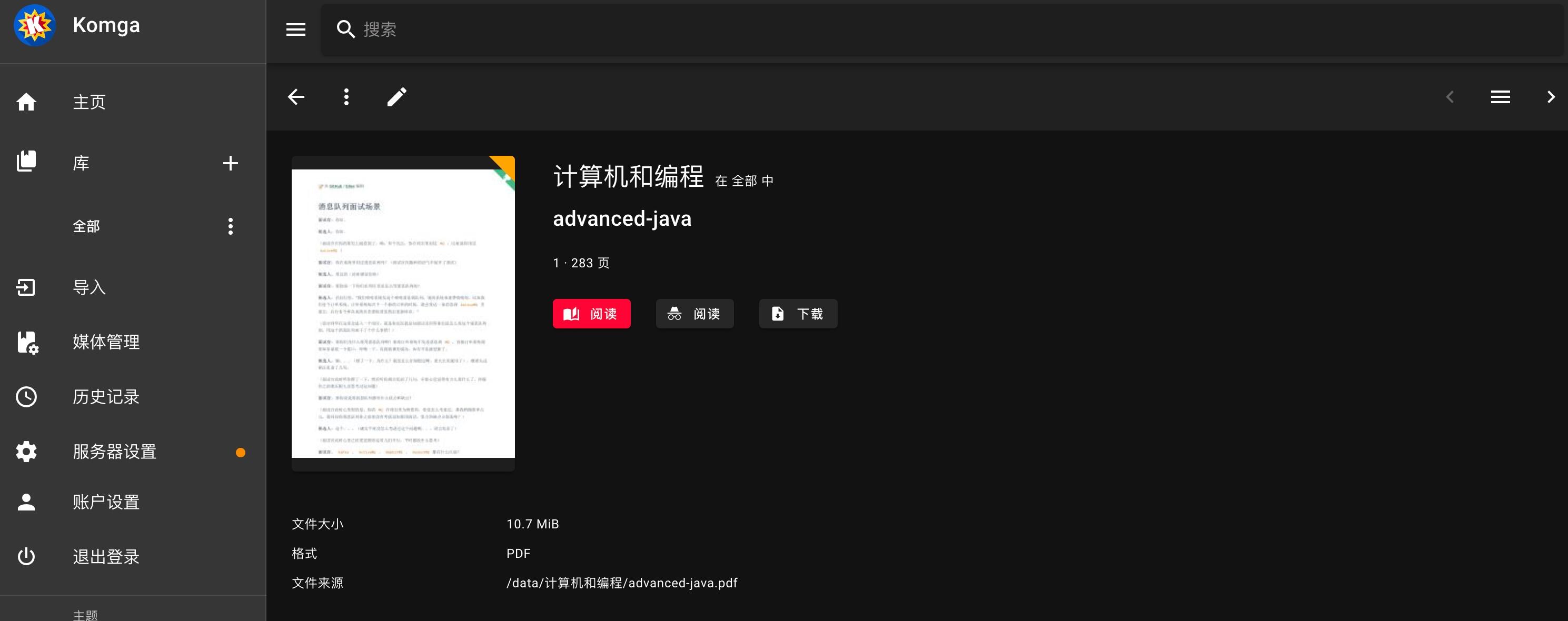Focus the 搜索 search field
The width and height of the screenshot is (1568, 621).
944,29
